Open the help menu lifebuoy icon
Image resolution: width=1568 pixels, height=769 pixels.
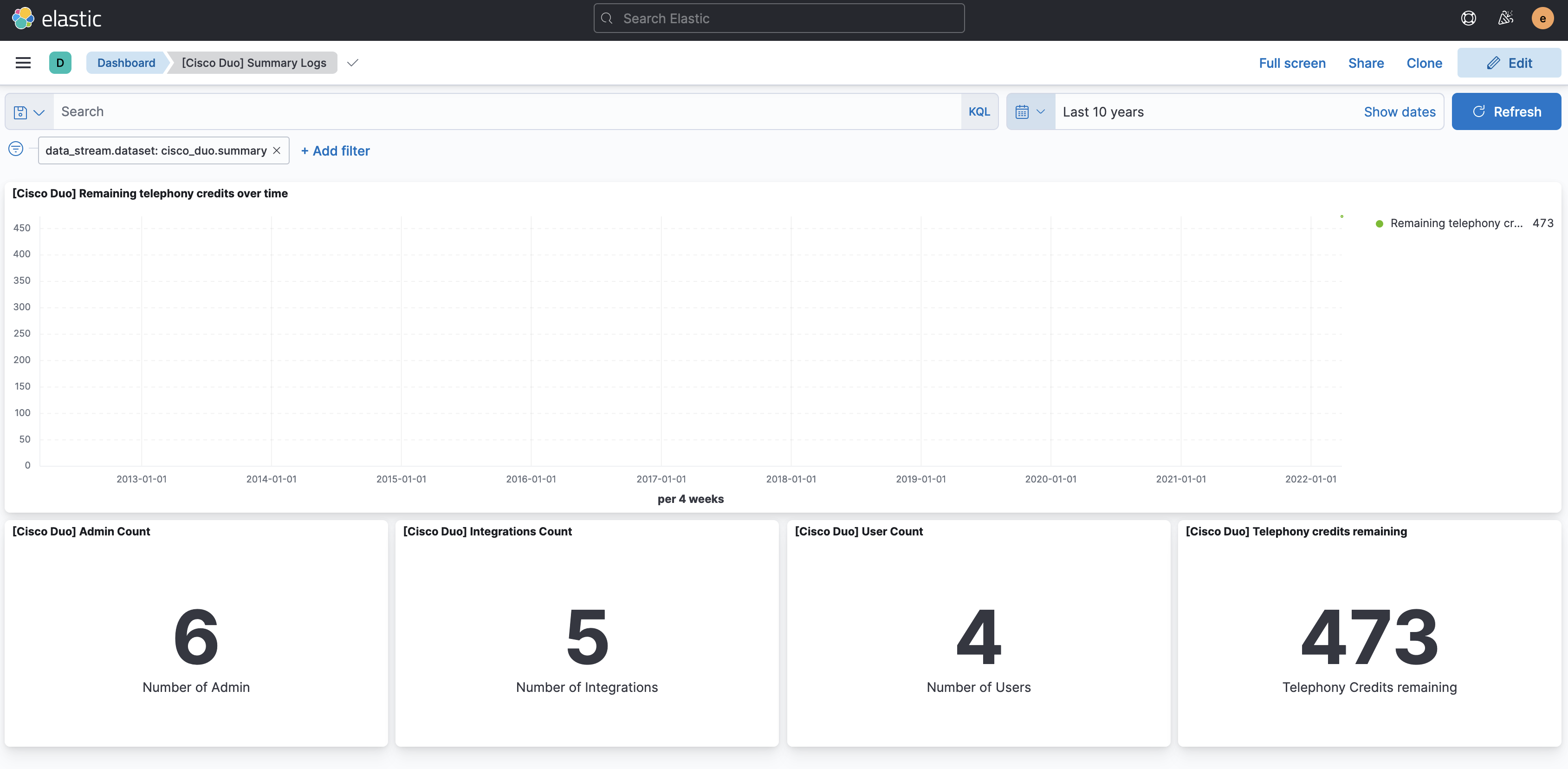pyautogui.click(x=1468, y=19)
